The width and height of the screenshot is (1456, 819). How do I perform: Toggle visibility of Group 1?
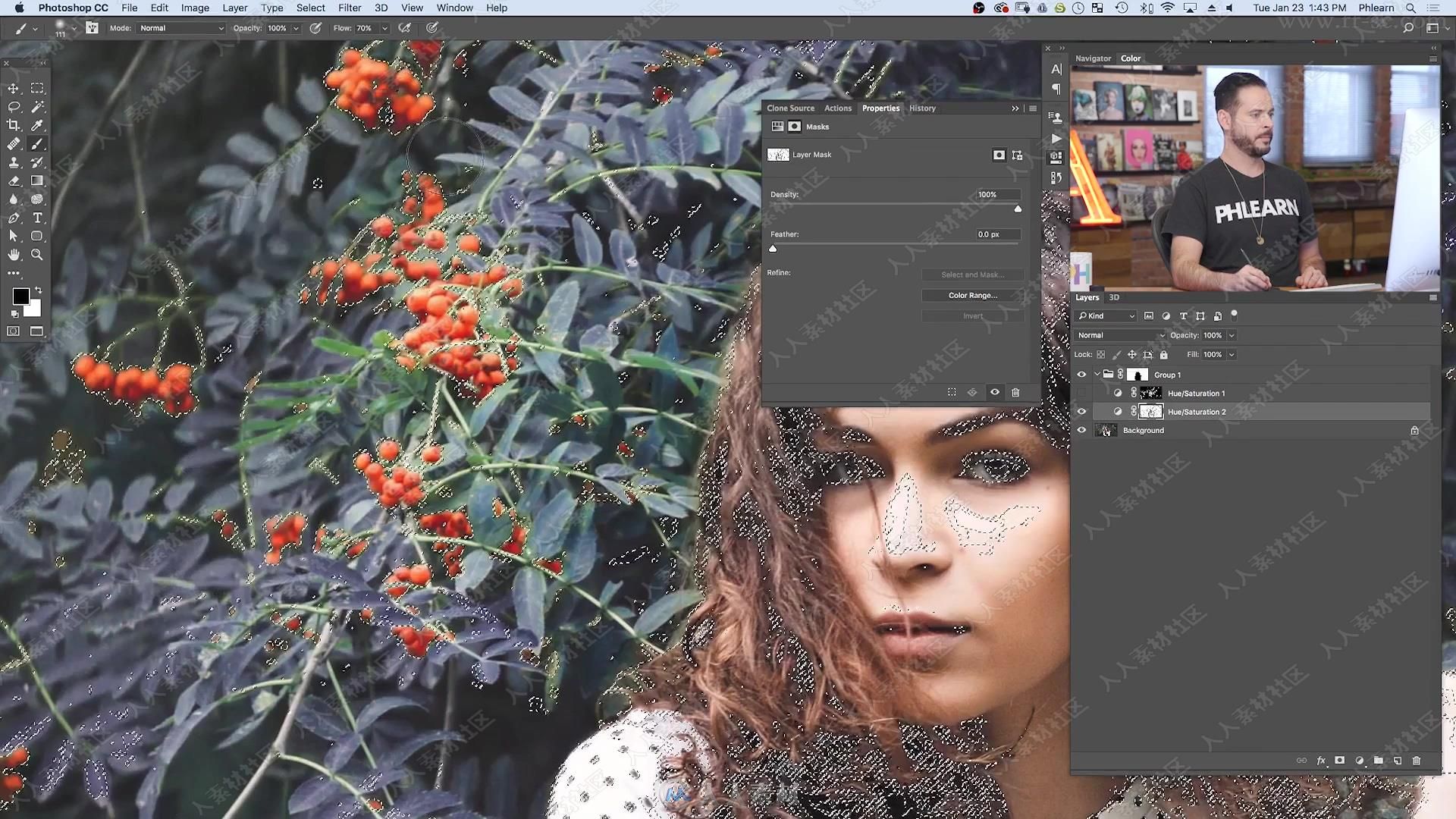click(x=1081, y=374)
